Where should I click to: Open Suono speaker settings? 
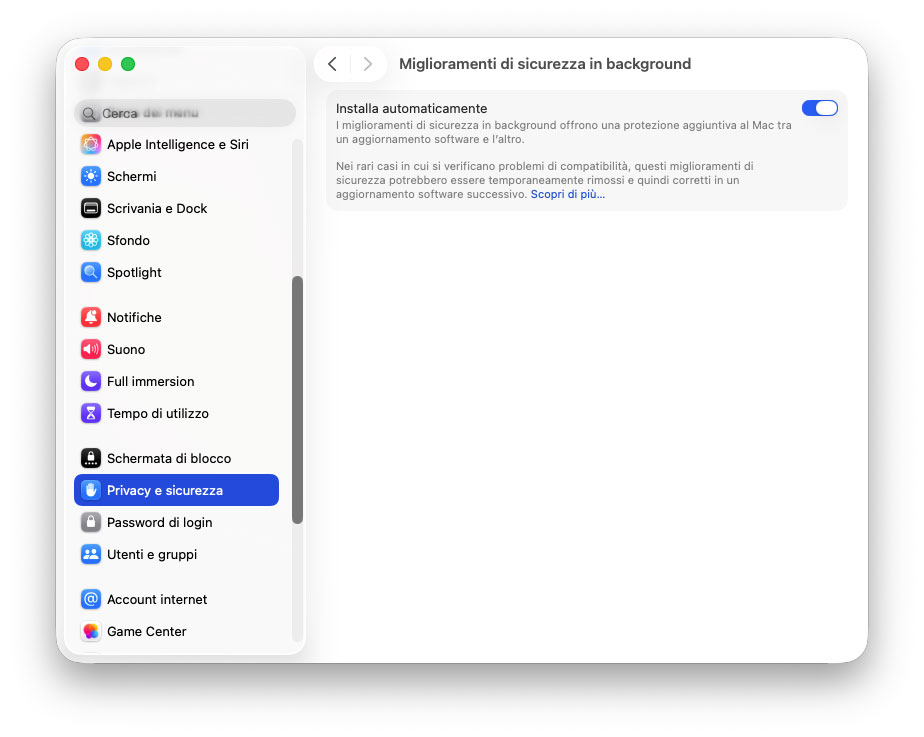click(x=129, y=349)
